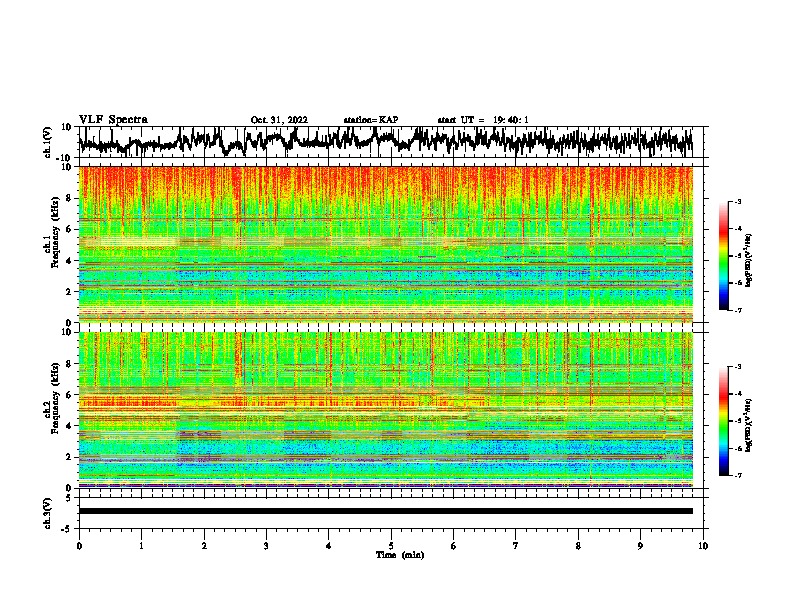
Task: Click the "8" tick on ch.1 frequency axis
Action: tap(70, 198)
